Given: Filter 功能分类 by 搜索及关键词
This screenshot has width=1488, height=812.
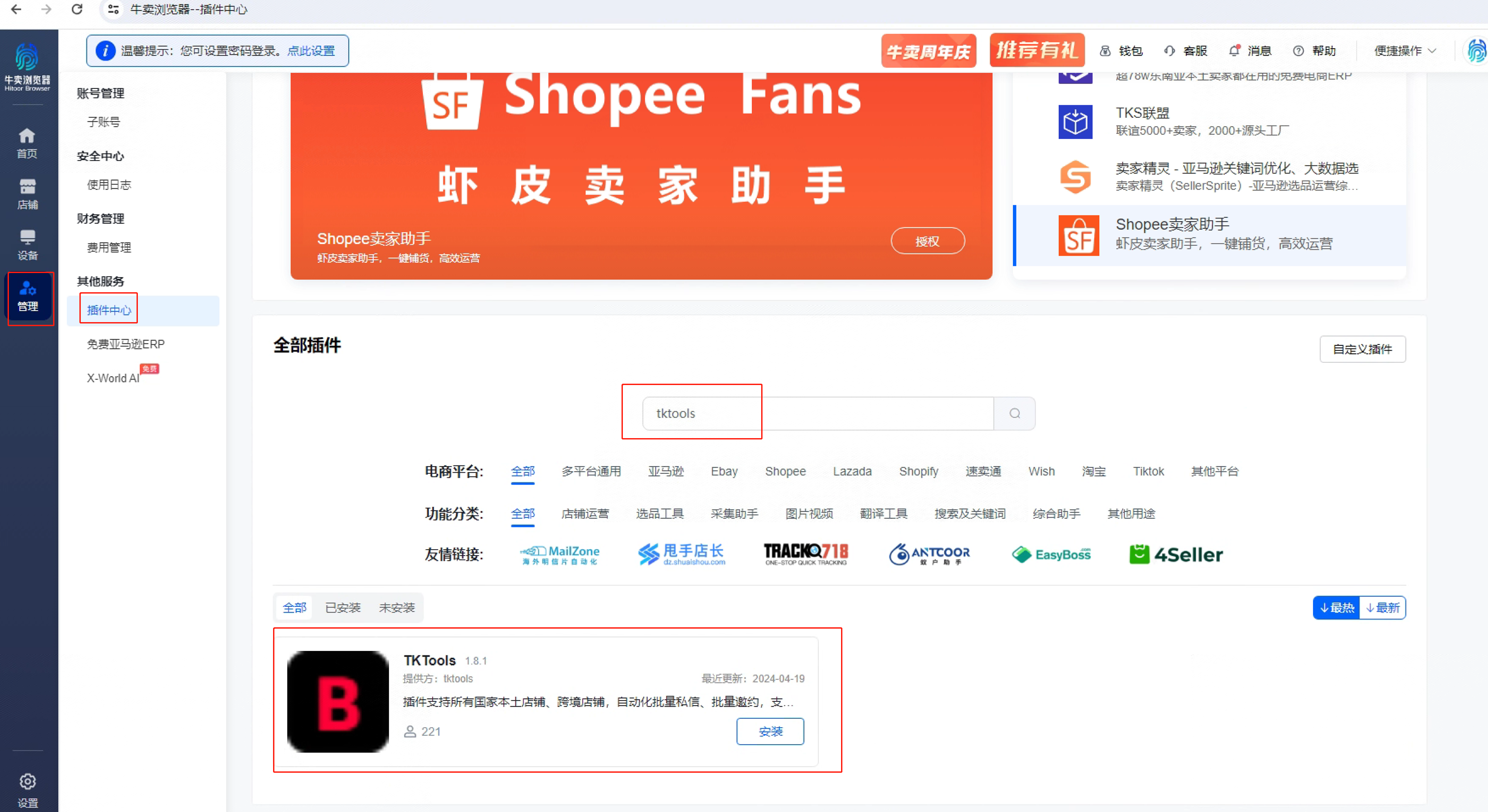Looking at the screenshot, I should coord(970,514).
